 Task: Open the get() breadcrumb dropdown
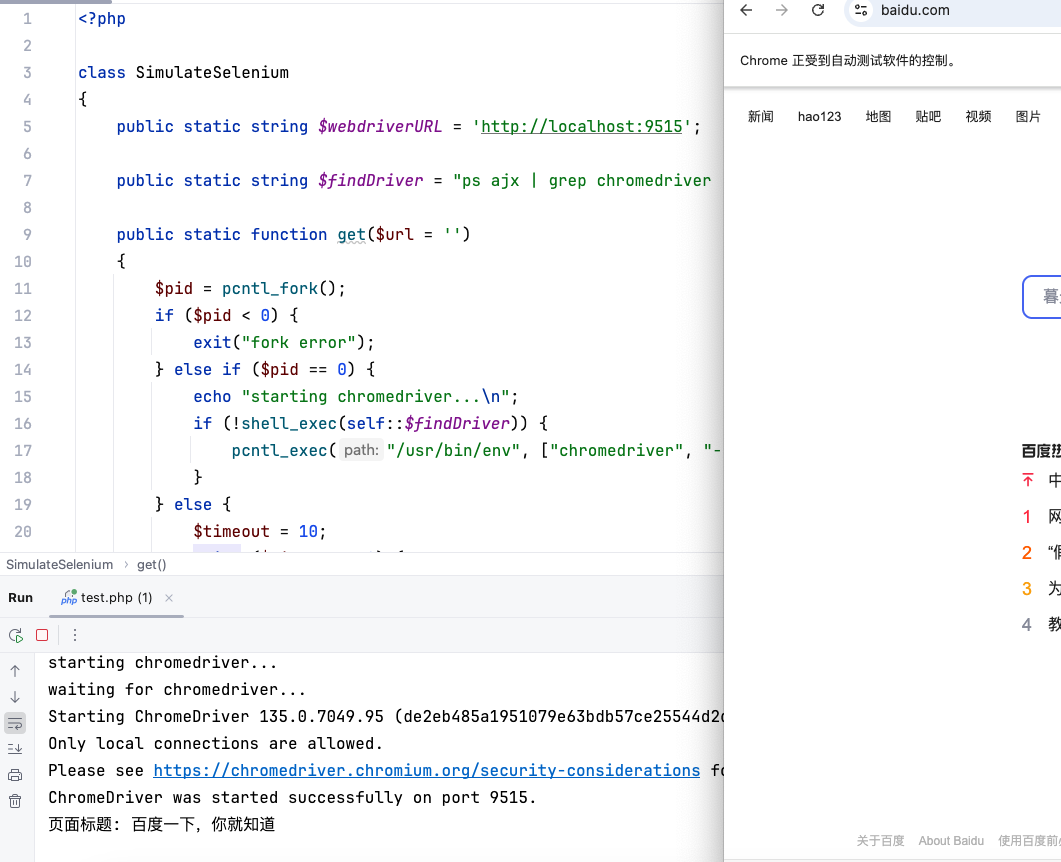150,564
